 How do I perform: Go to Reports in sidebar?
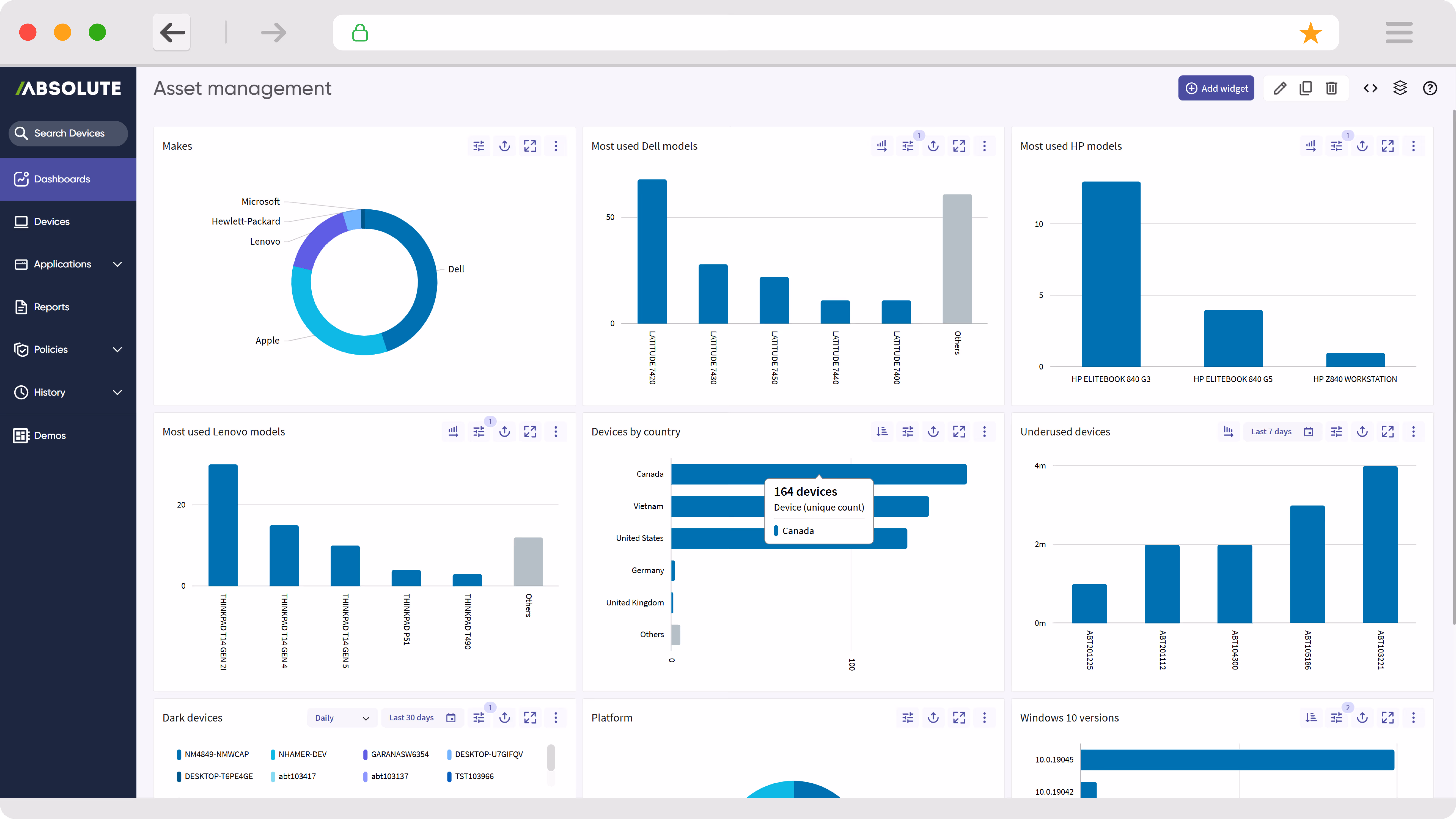point(51,307)
